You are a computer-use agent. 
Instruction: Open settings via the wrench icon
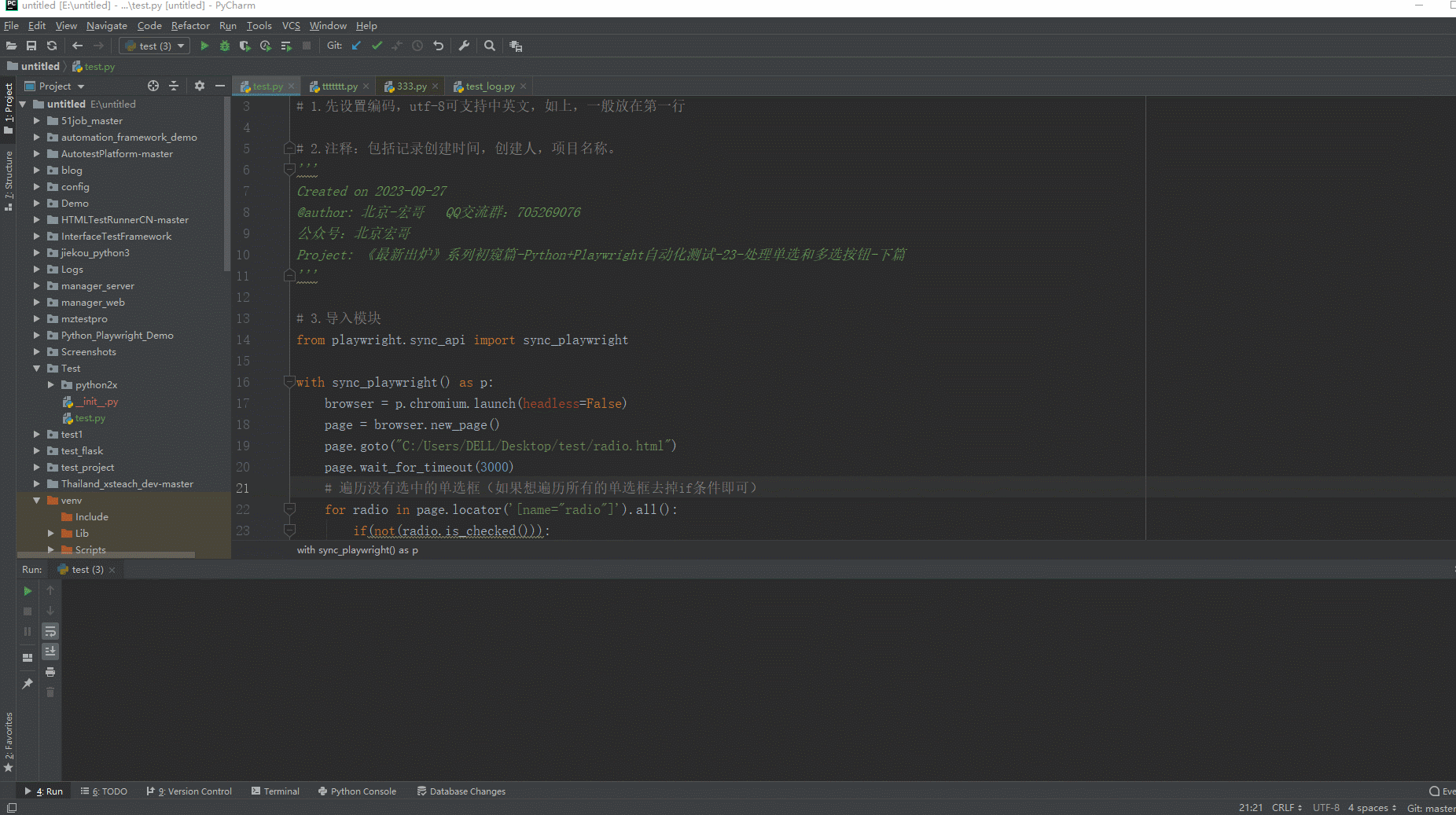(464, 46)
